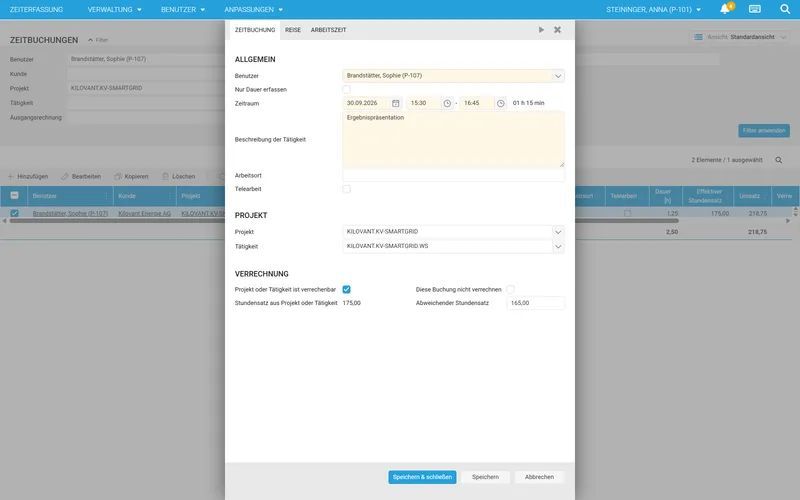Screen dimensions: 800x500
Task: Click the keyboard icon in top bar
Action: tap(755, 9)
